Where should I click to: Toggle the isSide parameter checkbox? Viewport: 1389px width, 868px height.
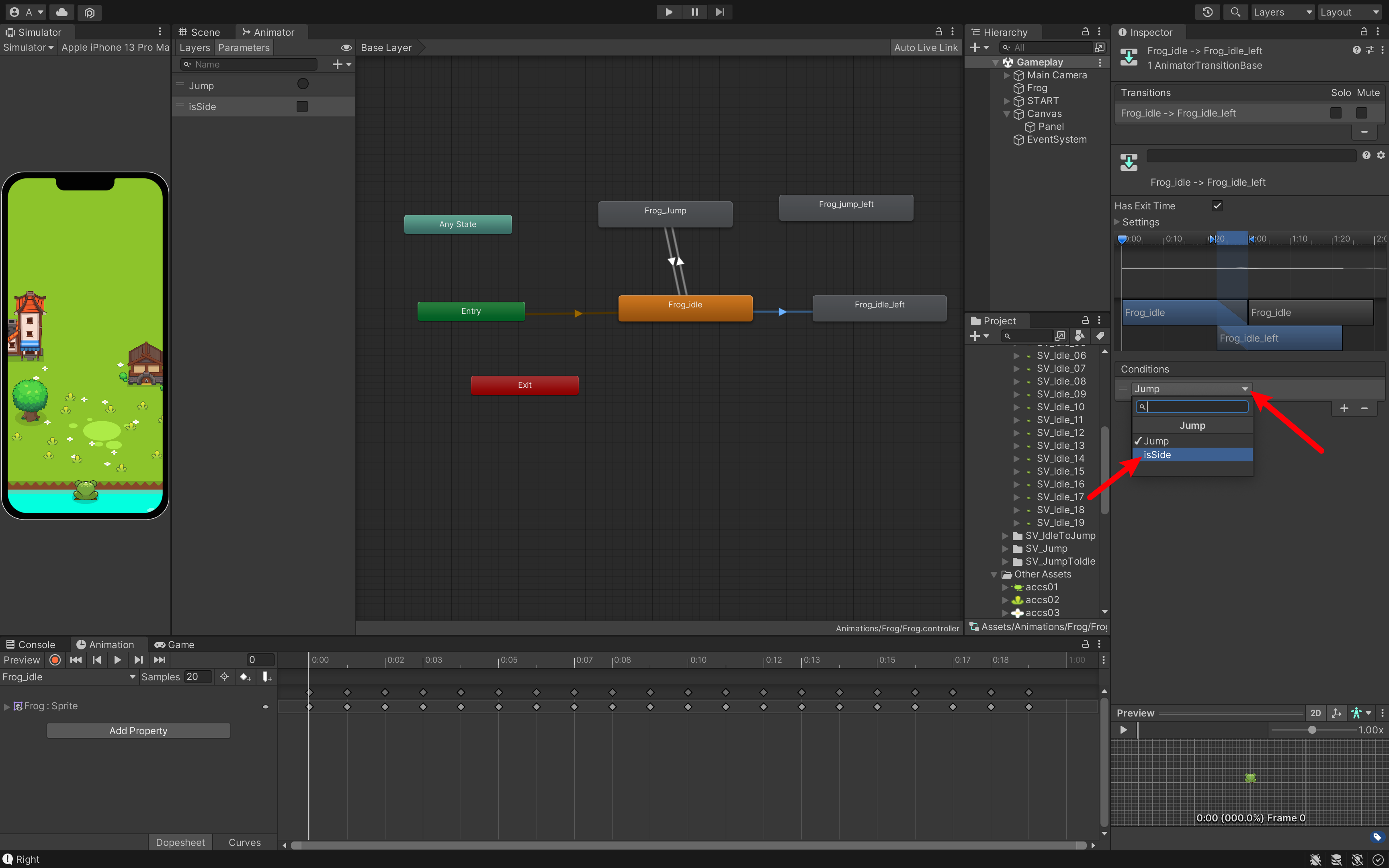[x=302, y=106]
